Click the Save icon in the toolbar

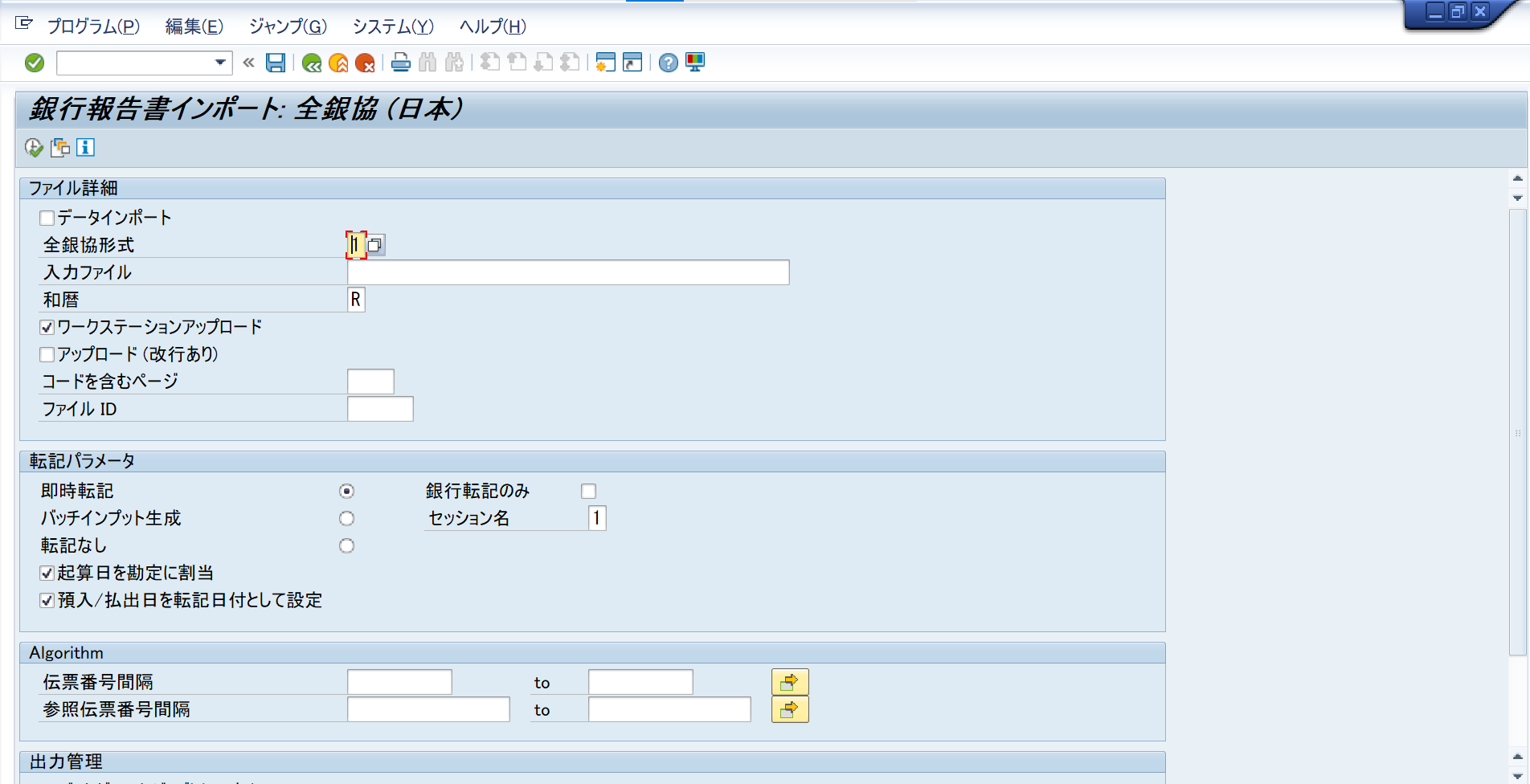coord(275,63)
